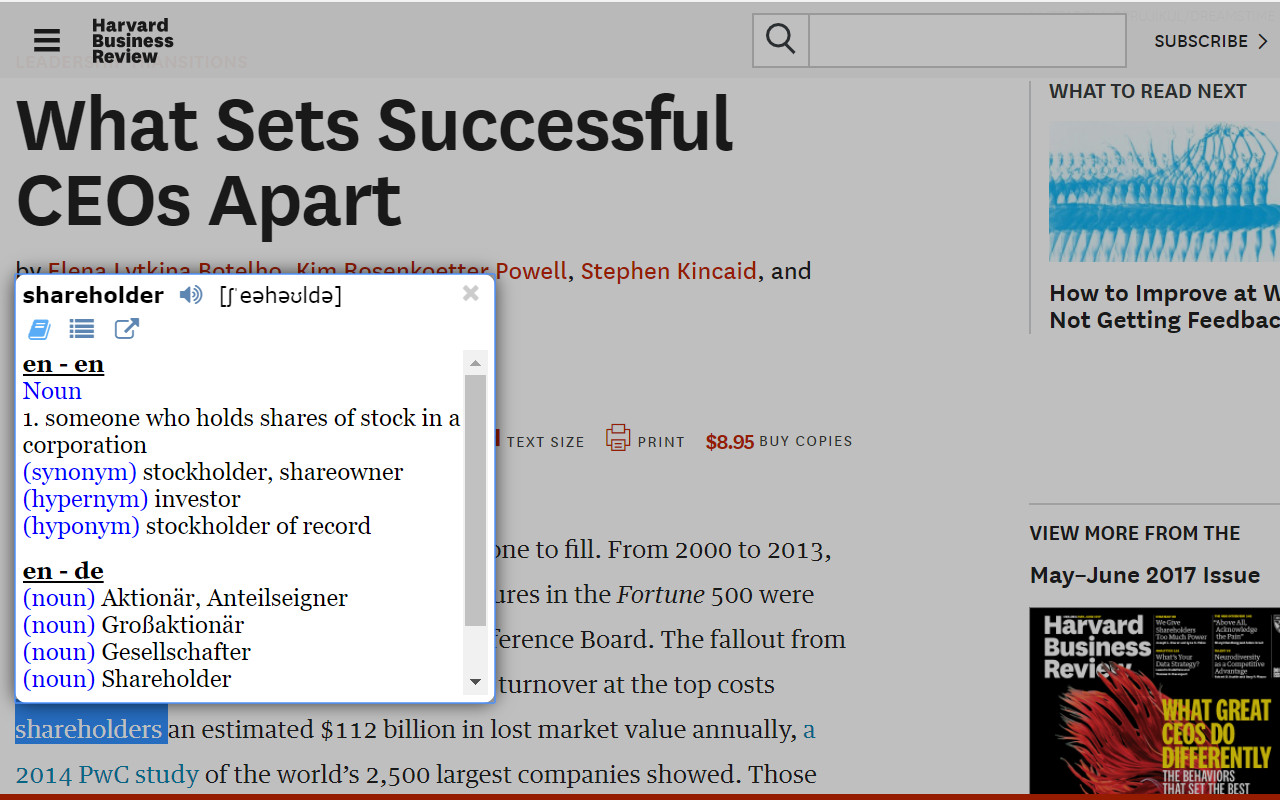
Task: Click the 'What Sets Successful CEOs Apart' headline
Action: 375,162
